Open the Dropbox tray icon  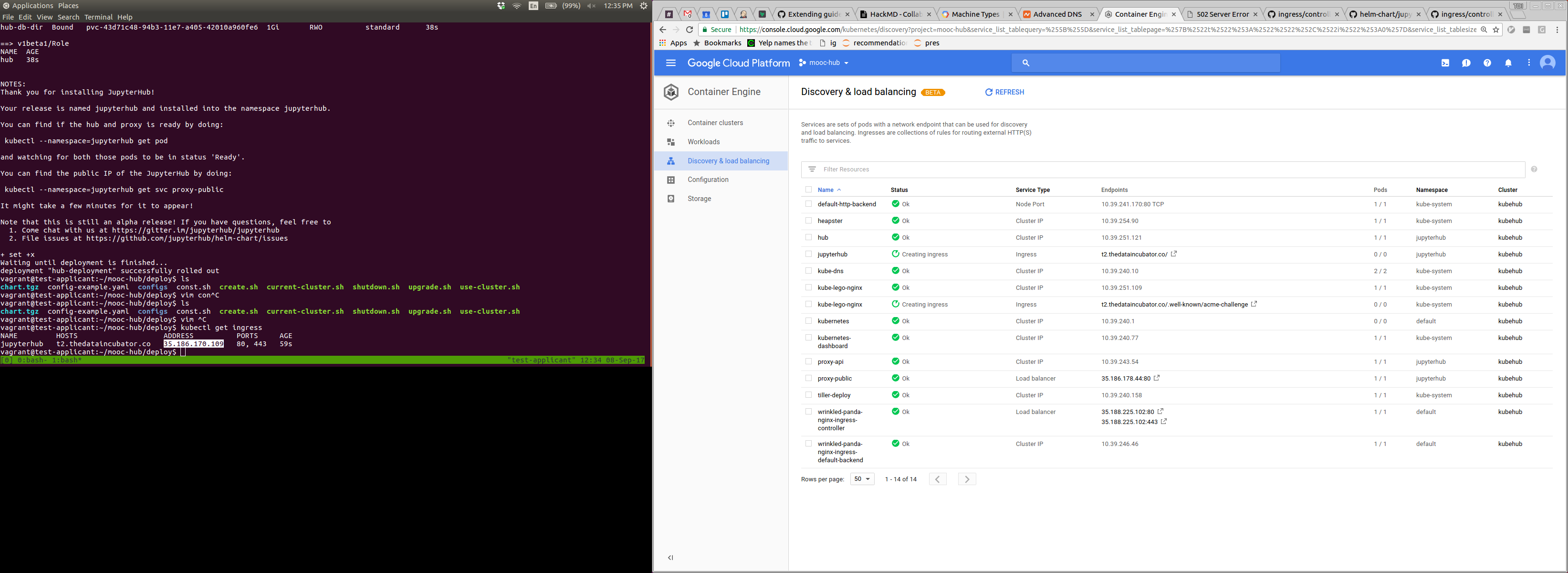[501, 5]
